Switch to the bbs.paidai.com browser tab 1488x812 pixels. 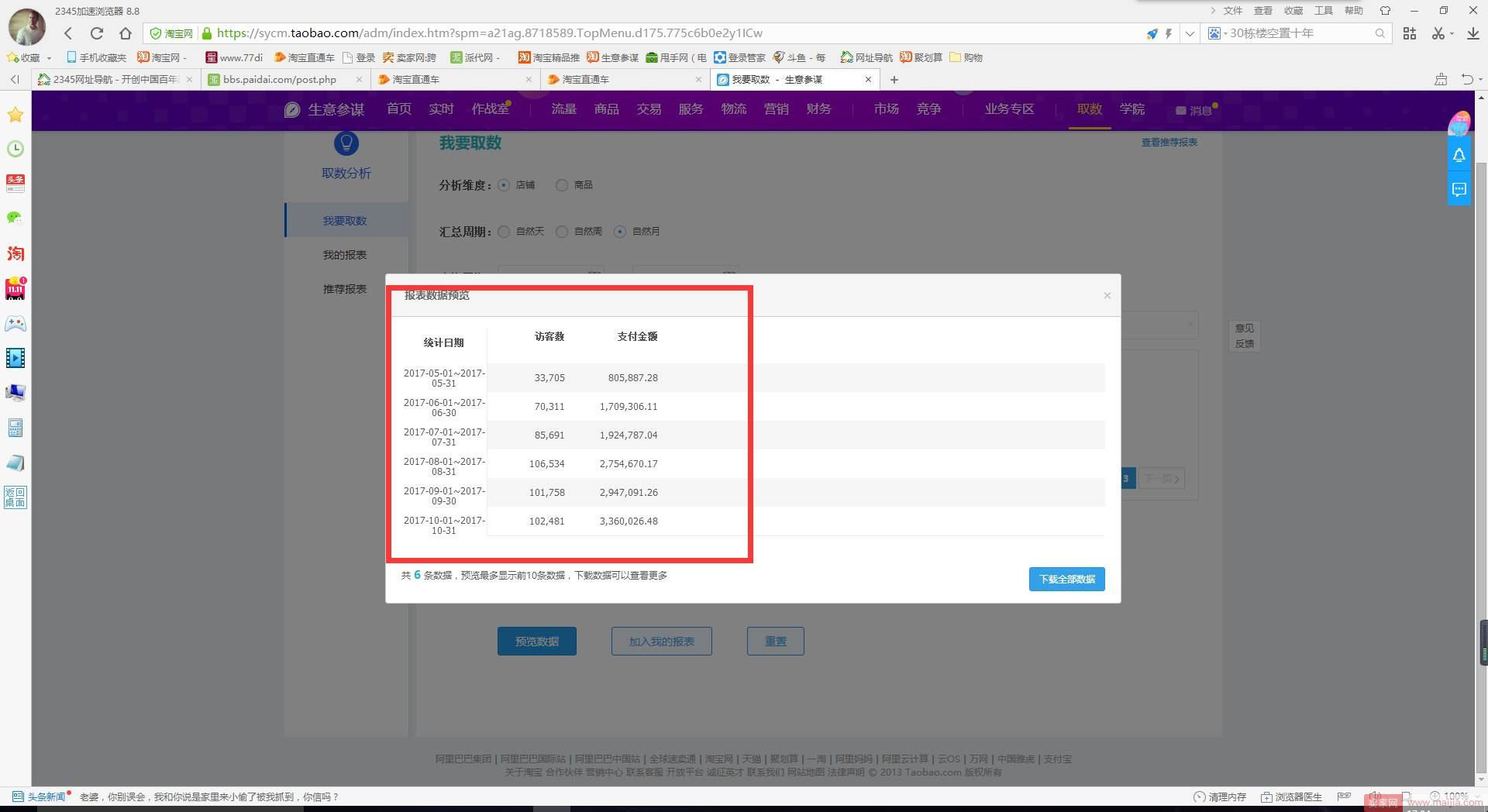tap(285, 79)
